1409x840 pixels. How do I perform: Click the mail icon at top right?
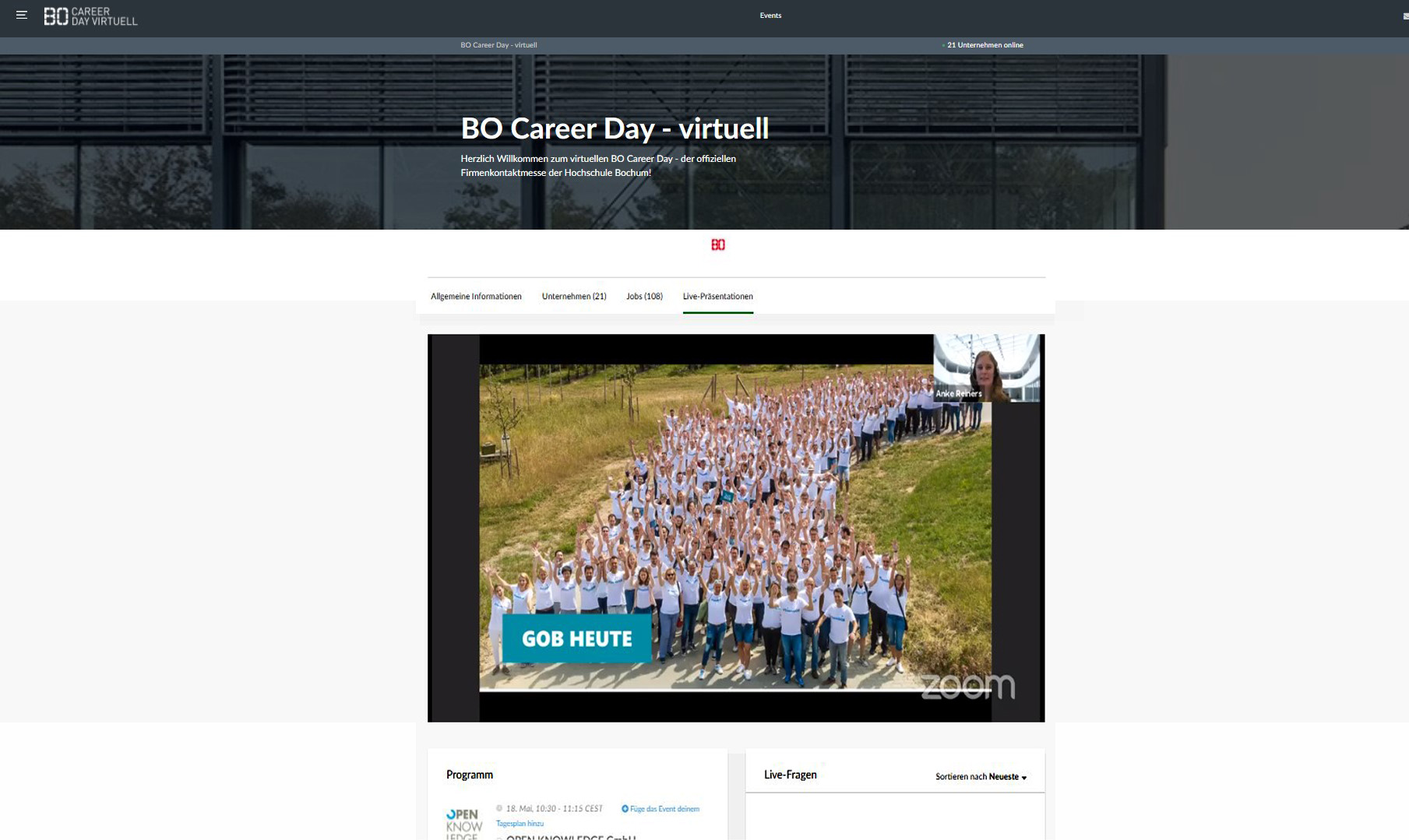pos(1405,16)
